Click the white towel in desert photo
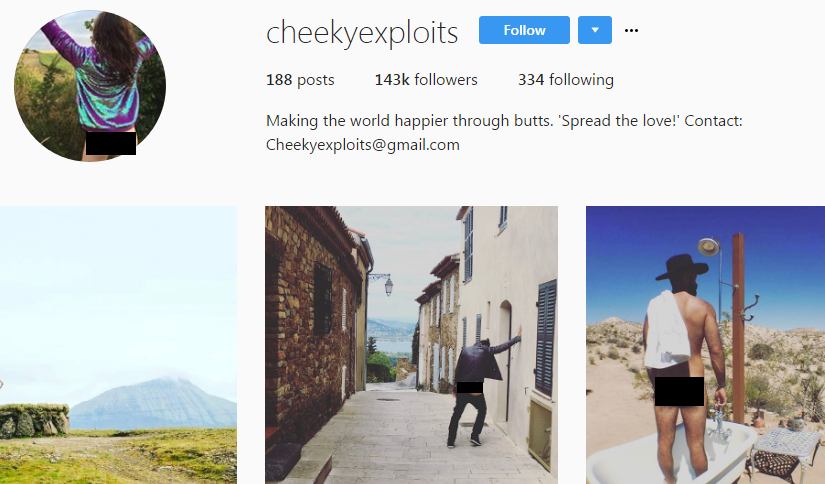The width and height of the screenshot is (825, 484). pos(667,330)
